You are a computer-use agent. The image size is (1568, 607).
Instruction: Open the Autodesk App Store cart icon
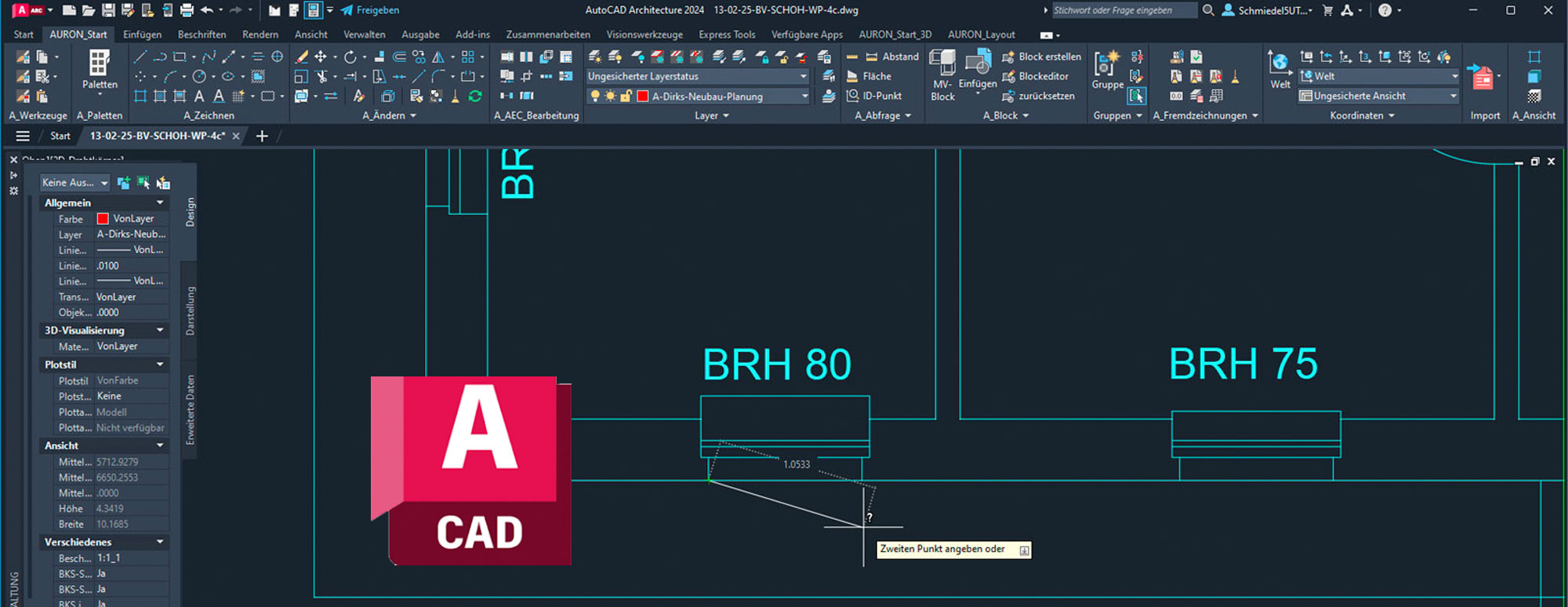pyautogui.click(x=1327, y=10)
